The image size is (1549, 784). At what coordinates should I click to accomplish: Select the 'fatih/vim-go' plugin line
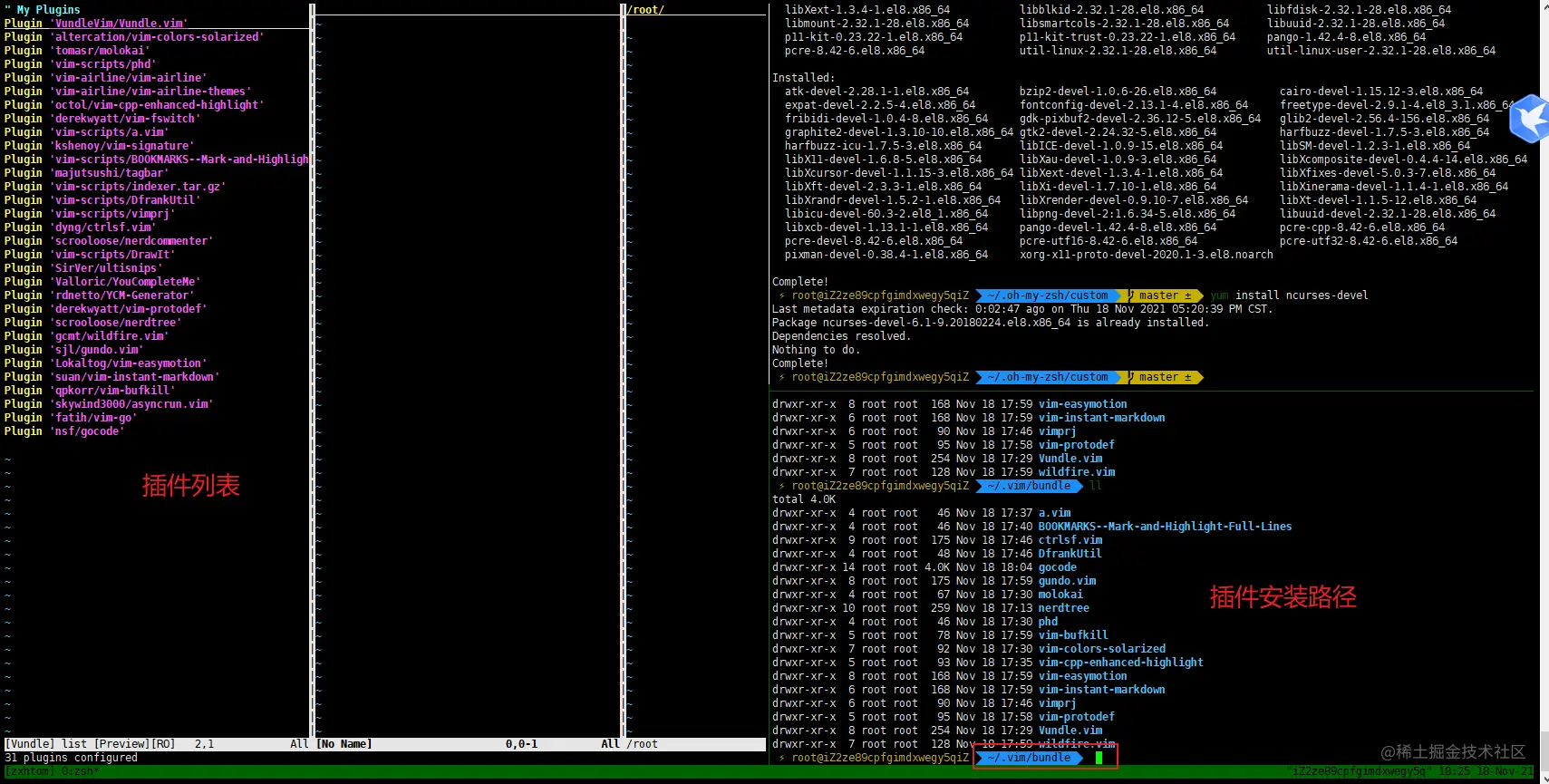tap(71, 418)
